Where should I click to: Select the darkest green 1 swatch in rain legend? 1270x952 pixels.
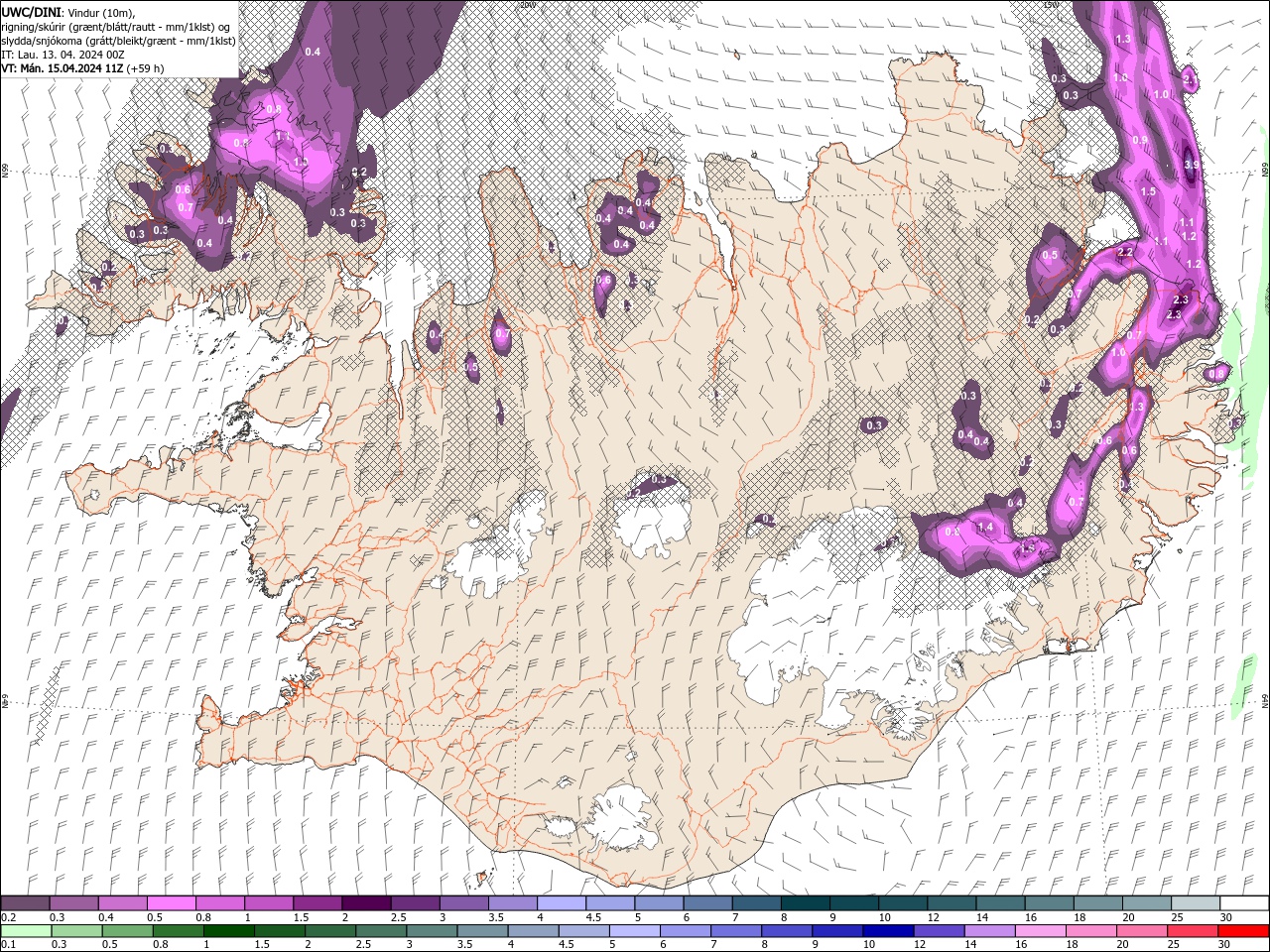click(228, 930)
